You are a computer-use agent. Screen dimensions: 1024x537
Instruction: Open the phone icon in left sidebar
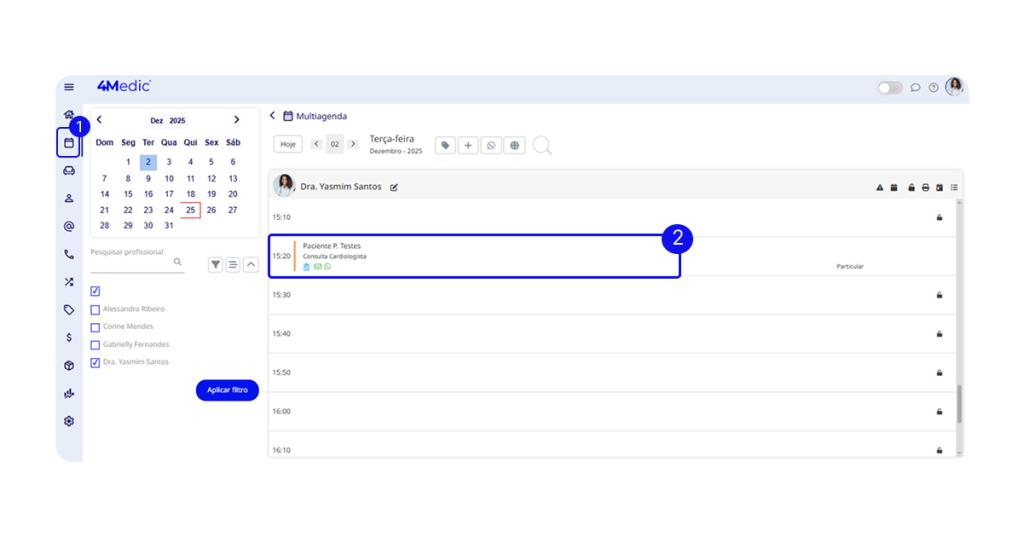(x=69, y=254)
